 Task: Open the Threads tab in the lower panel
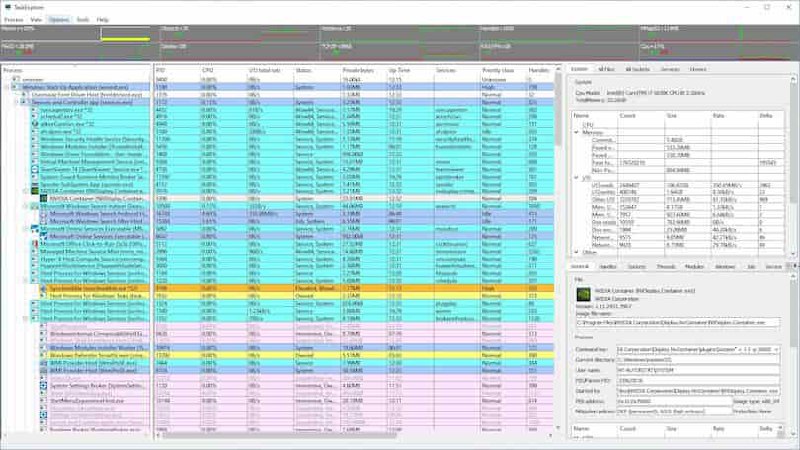pos(666,267)
